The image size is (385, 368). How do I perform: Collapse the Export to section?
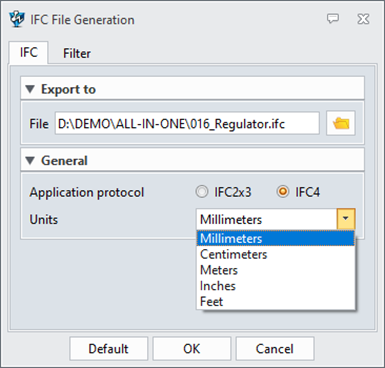click(x=30, y=89)
